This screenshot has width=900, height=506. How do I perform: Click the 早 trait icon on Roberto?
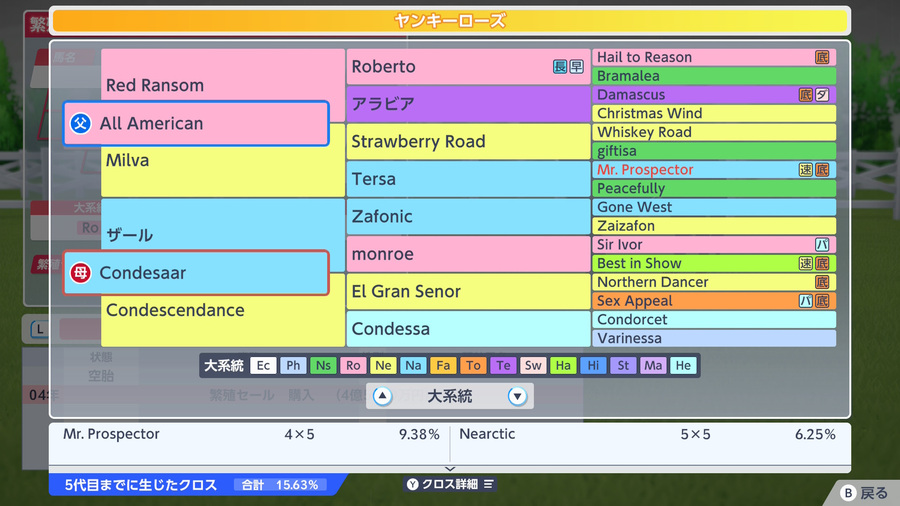(x=576, y=67)
